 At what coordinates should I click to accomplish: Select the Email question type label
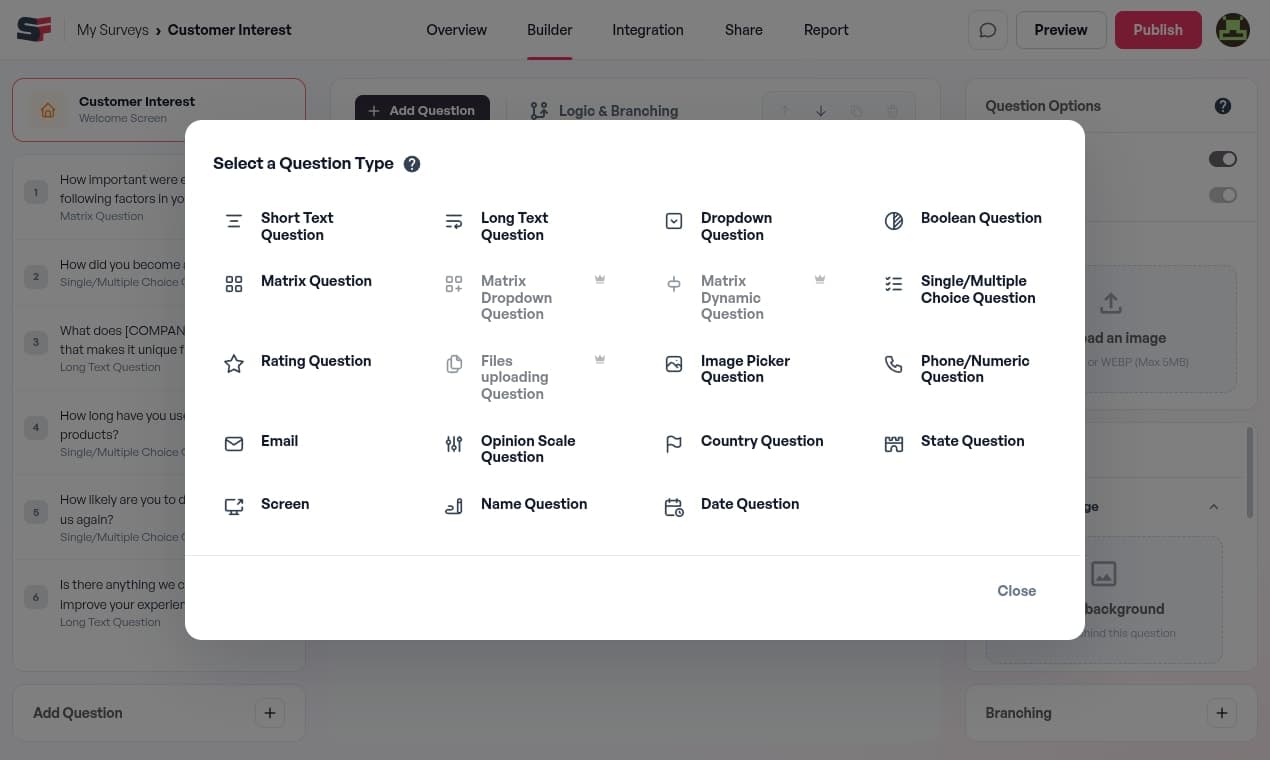(280, 441)
